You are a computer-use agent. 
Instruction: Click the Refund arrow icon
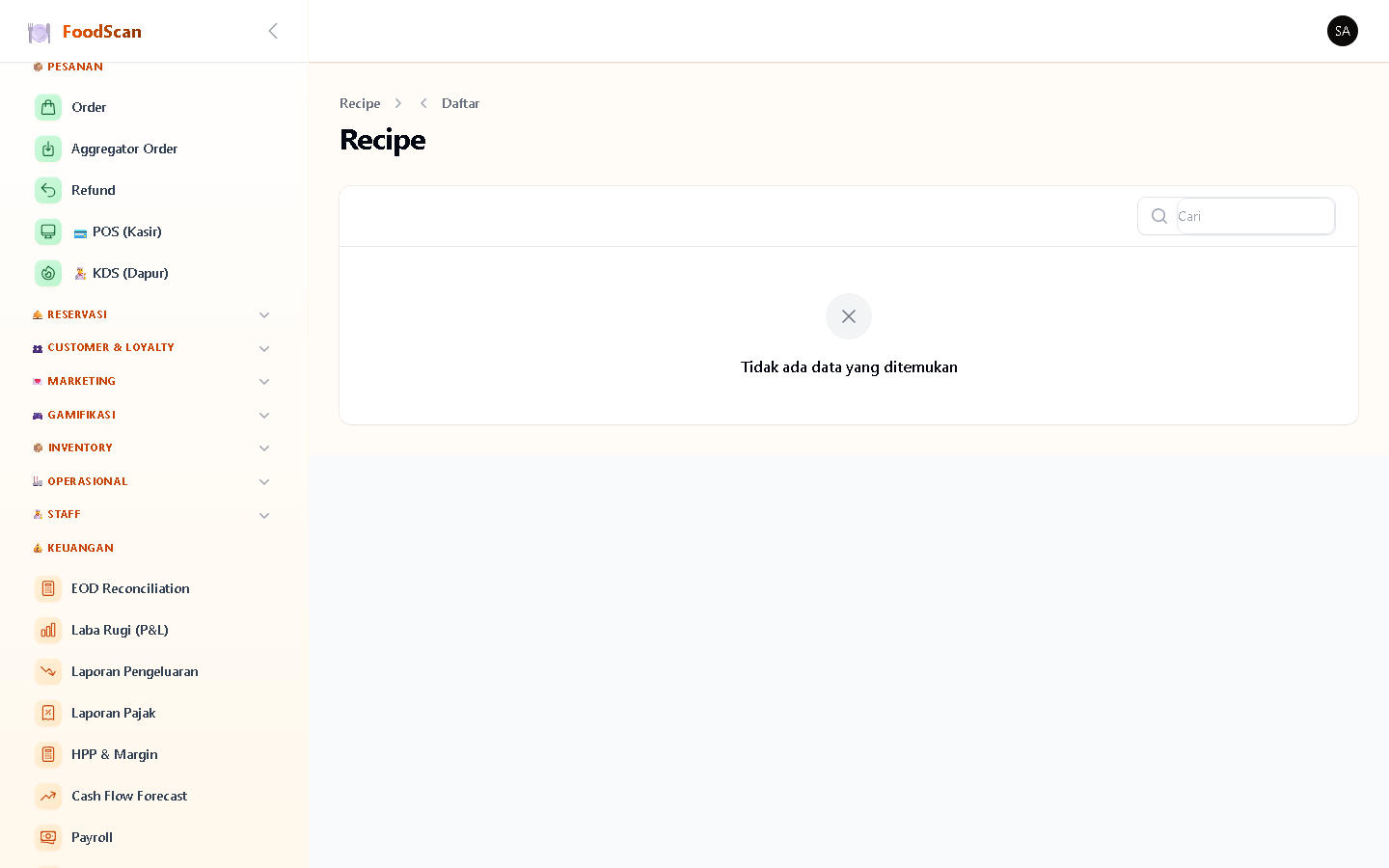click(x=48, y=190)
